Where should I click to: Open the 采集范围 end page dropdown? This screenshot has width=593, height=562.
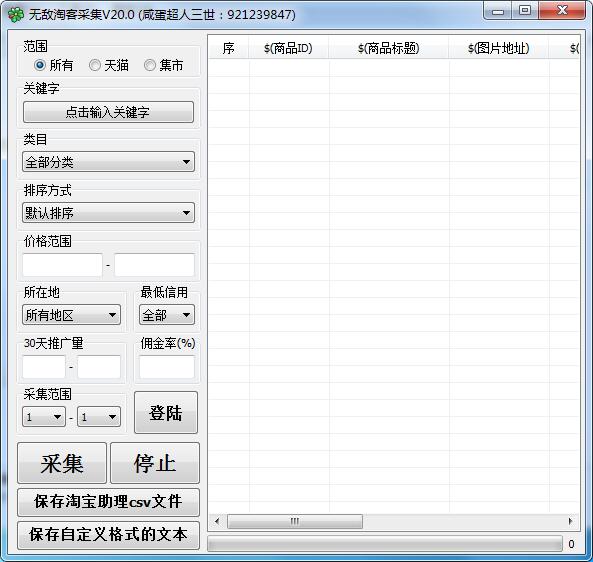pyautogui.click(x=99, y=417)
